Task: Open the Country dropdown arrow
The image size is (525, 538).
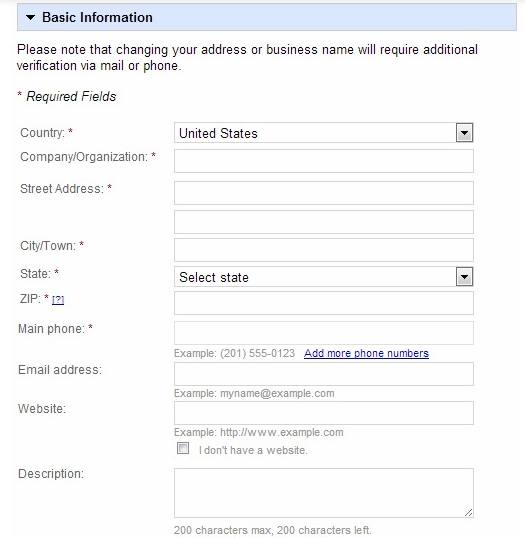Action: tap(465, 133)
